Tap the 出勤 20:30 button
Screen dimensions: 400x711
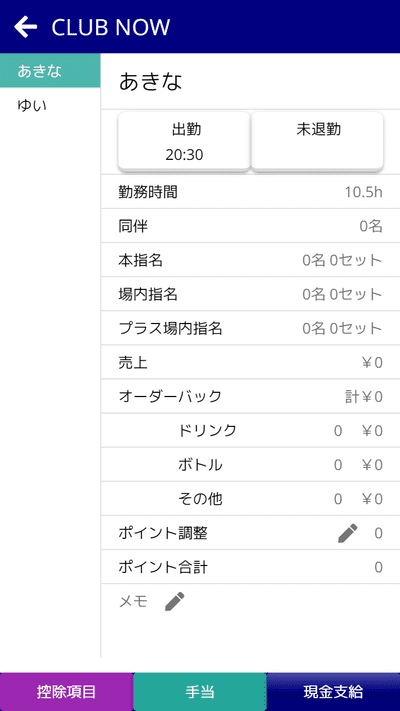click(x=184, y=141)
